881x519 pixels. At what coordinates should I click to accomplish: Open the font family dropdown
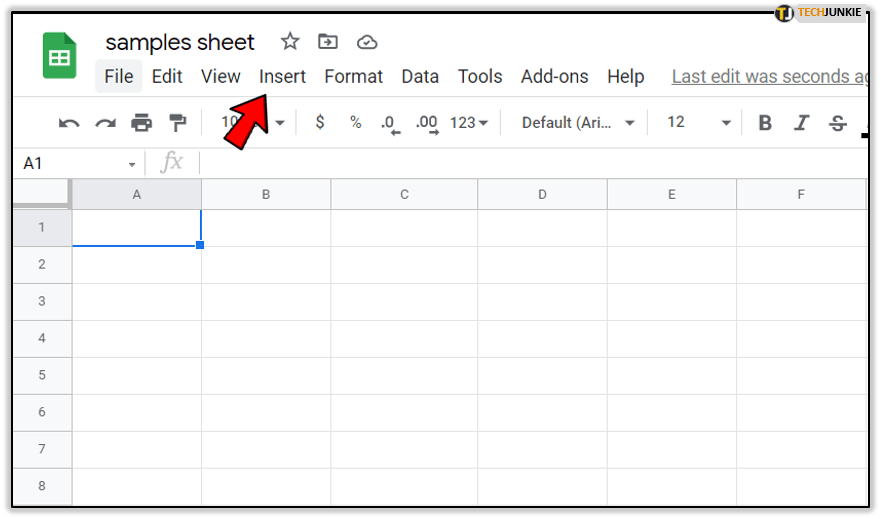[578, 122]
